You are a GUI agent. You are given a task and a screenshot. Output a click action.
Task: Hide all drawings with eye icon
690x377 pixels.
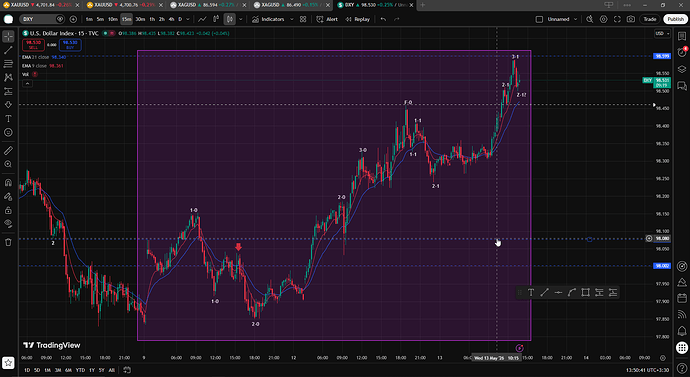coord(8,223)
